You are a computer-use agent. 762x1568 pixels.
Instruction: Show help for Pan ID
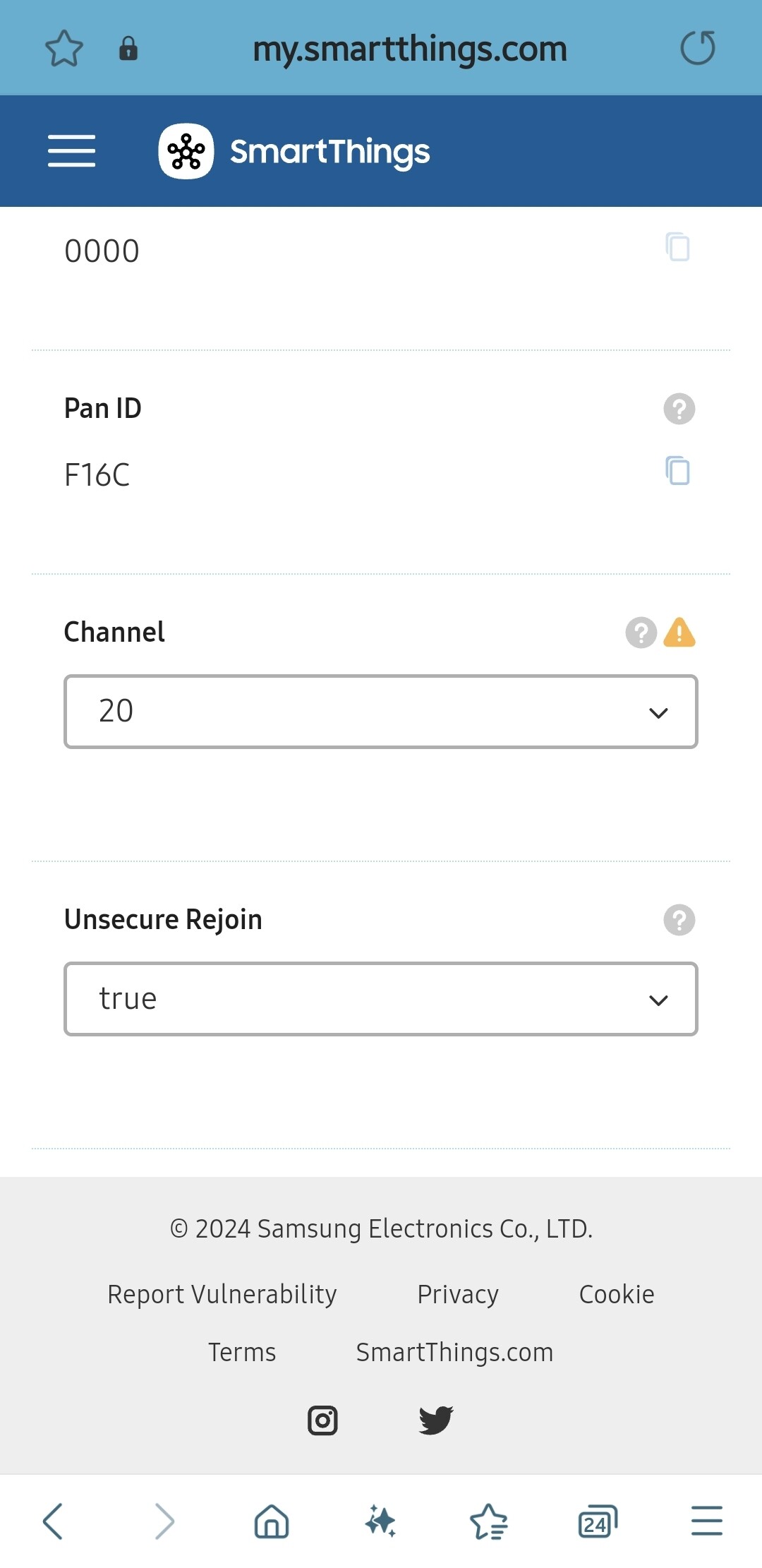(x=679, y=409)
